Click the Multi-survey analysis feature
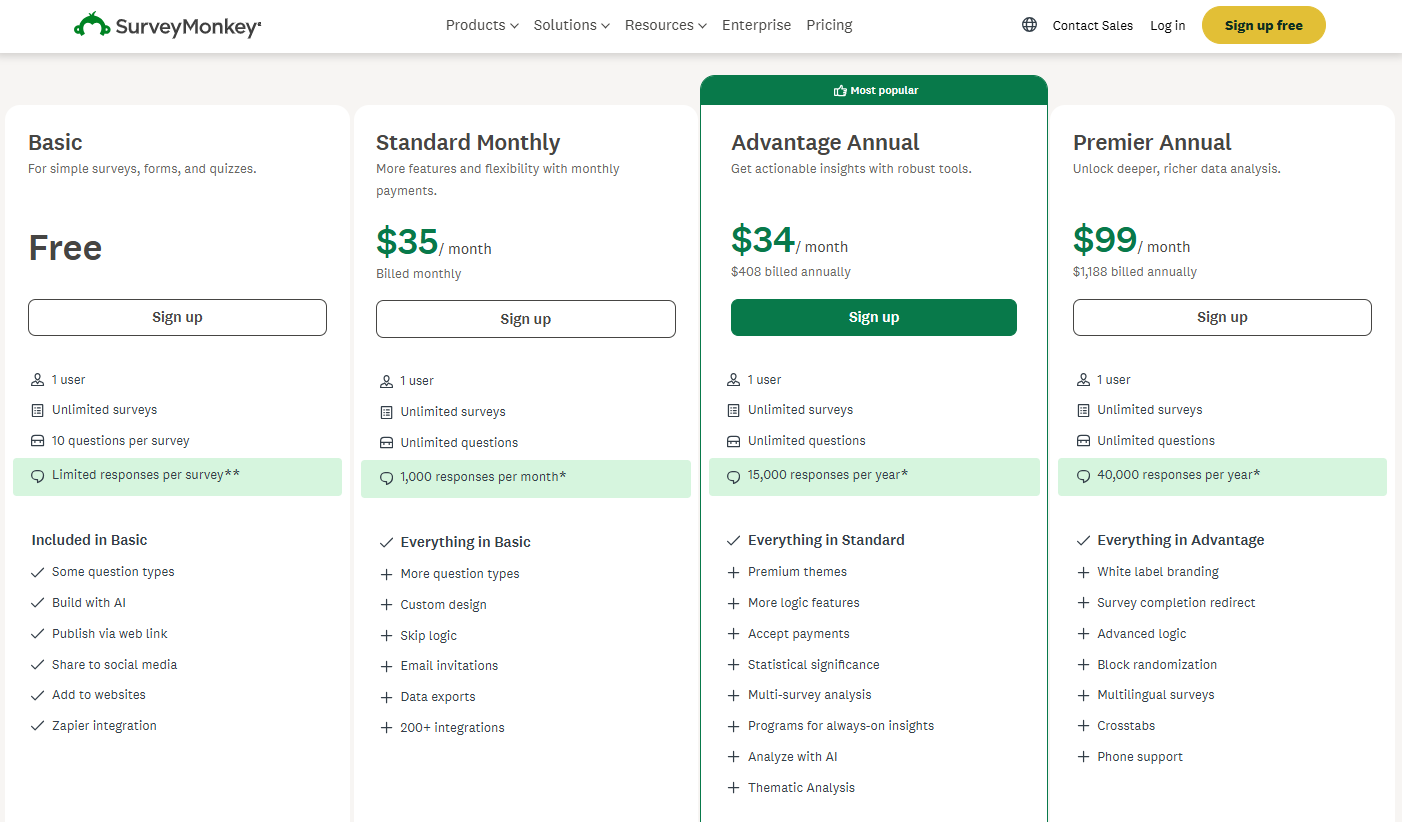The height and width of the screenshot is (822, 1402). 810,695
